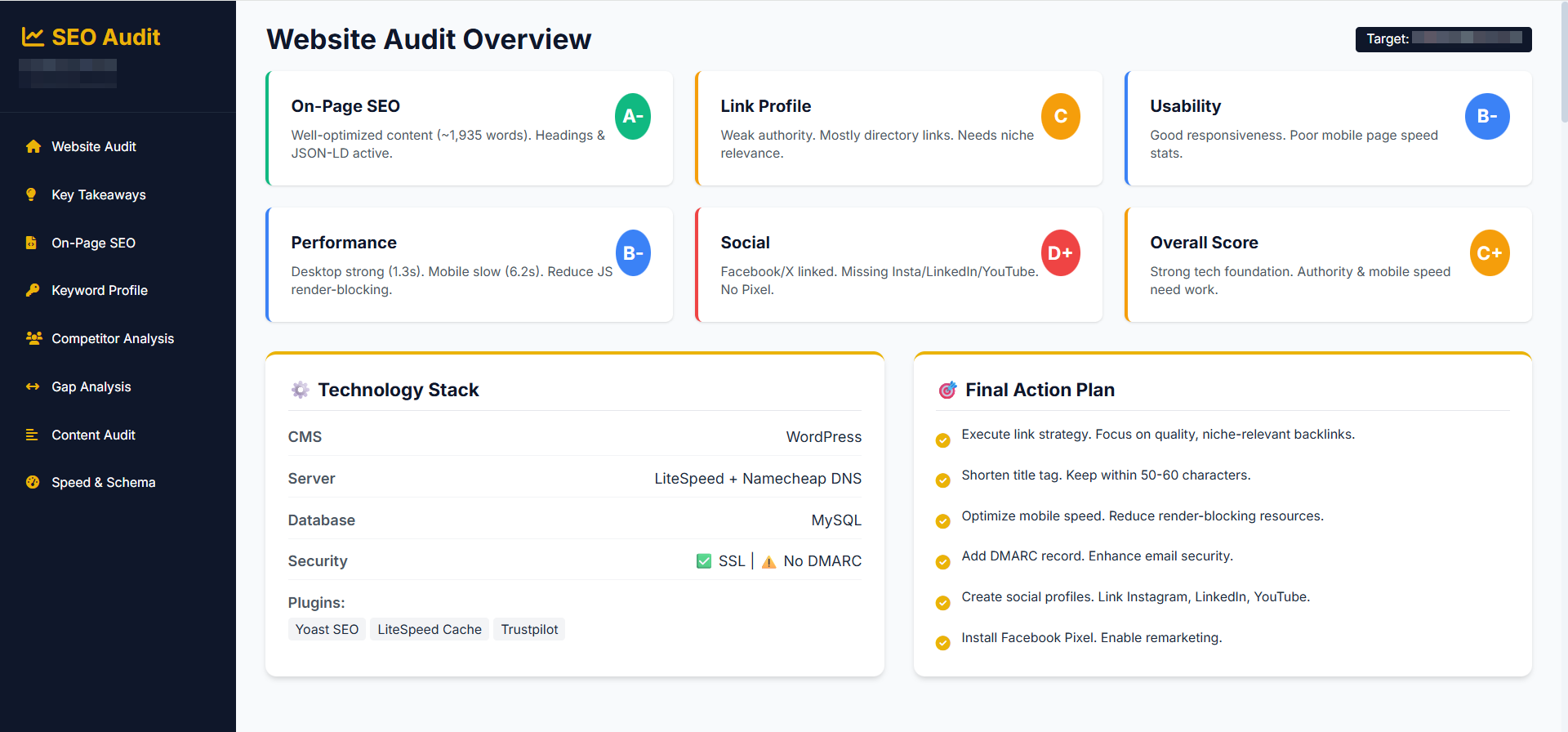This screenshot has height=732, width=1568.
Task: Click the Website Audit Overview heading
Action: coord(429,39)
